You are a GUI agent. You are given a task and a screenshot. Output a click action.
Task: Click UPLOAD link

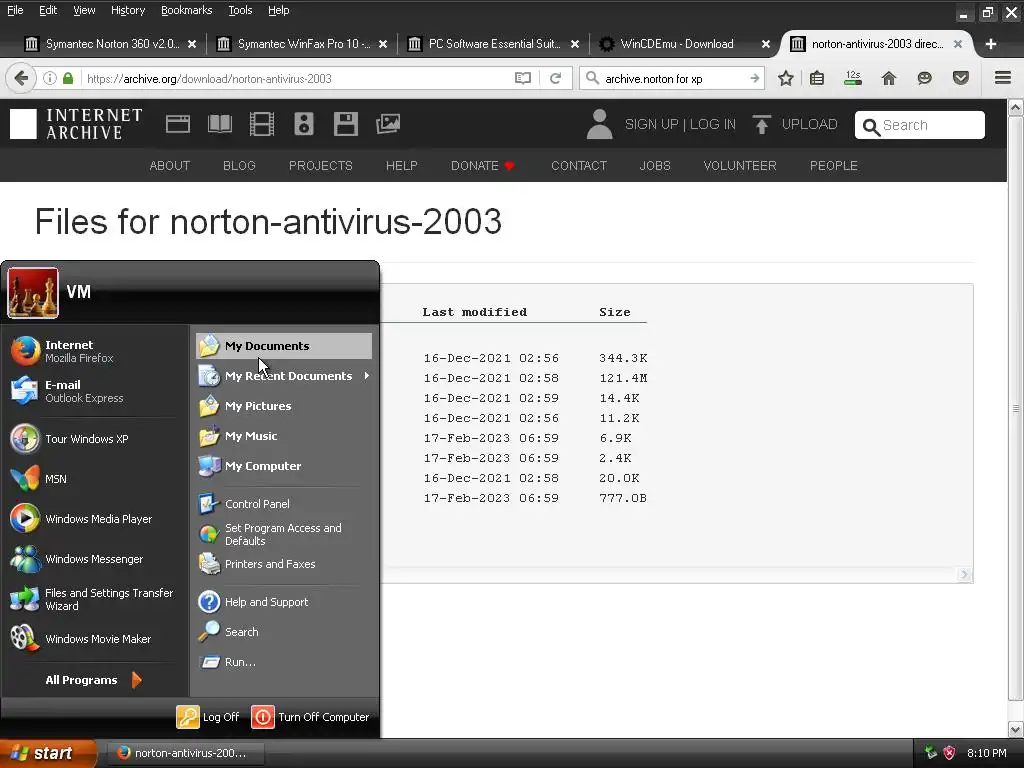pos(795,124)
